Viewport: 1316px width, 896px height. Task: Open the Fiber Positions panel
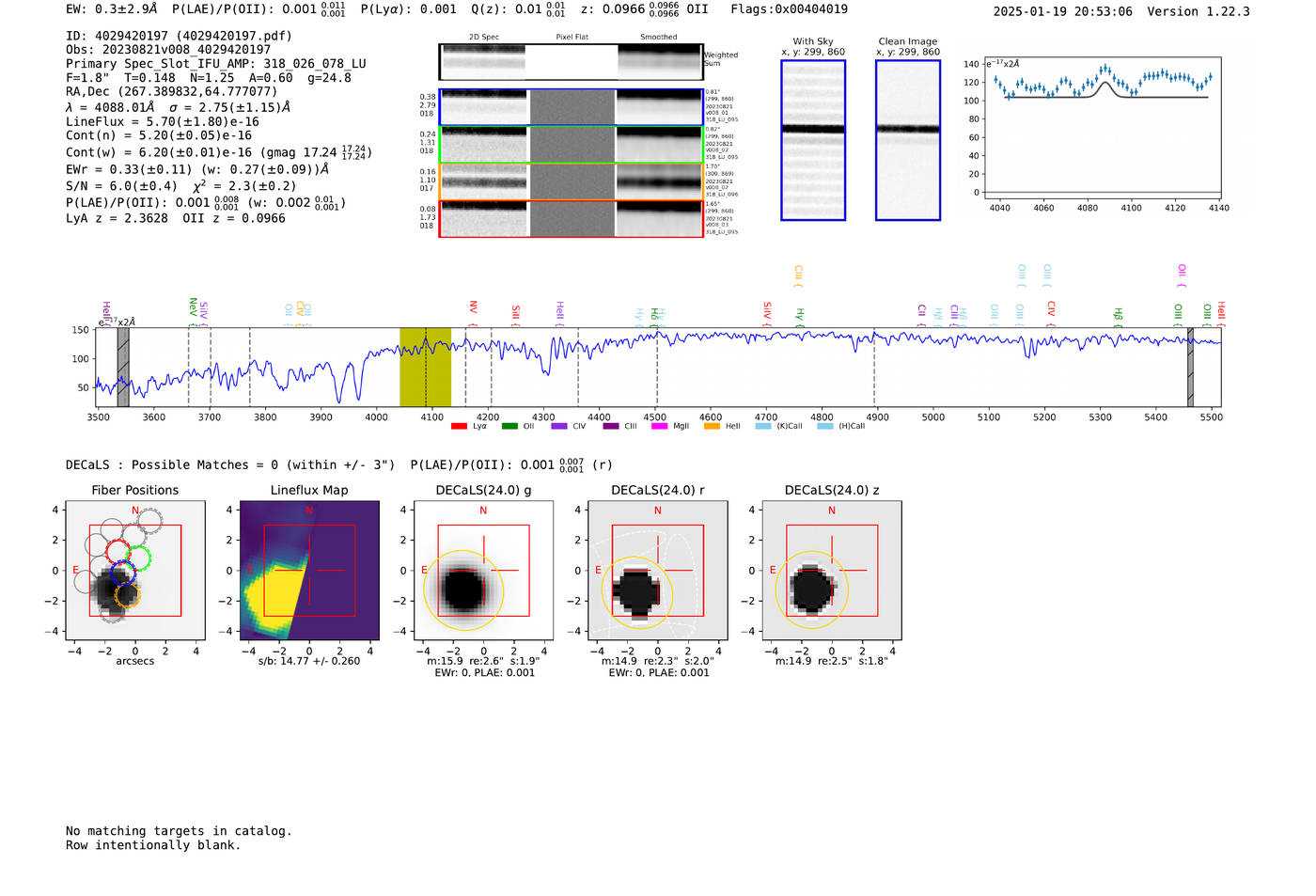[x=135, y=572]
